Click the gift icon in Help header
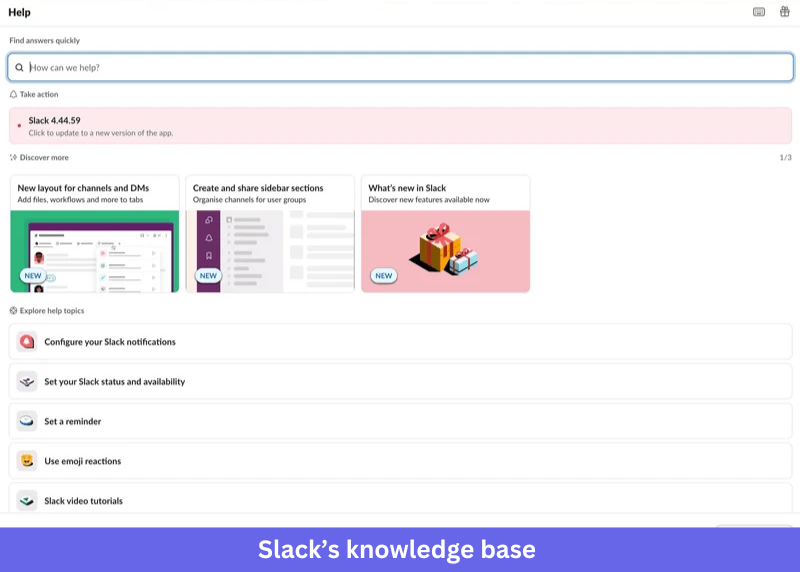800x572 pixels. (784, 11)
